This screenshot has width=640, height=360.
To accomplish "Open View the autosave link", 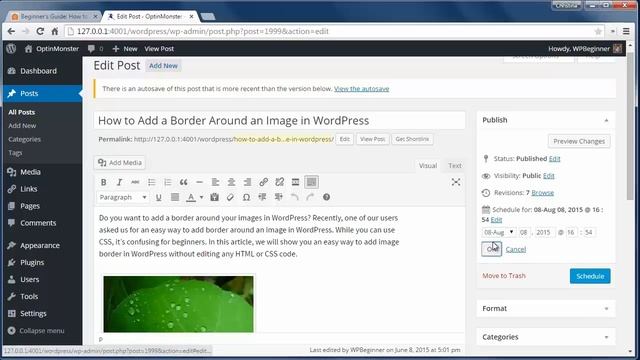I will pos(361,89).
